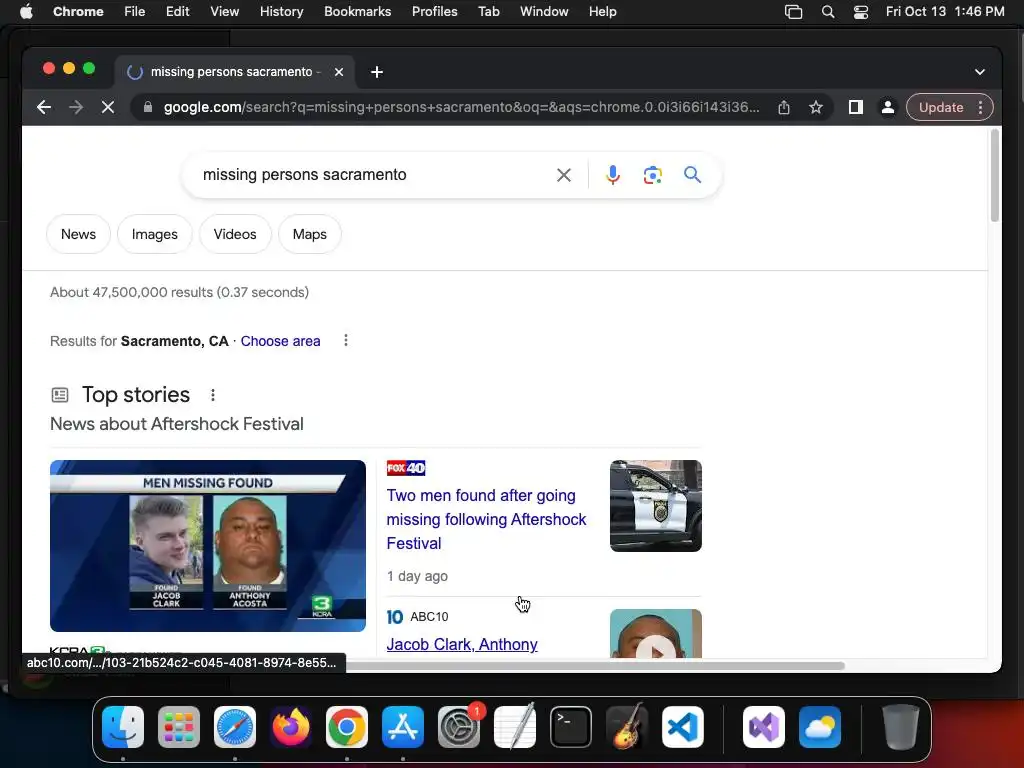Click Spotlight search in menu bar
The image size is (1024, 768).
827,12
